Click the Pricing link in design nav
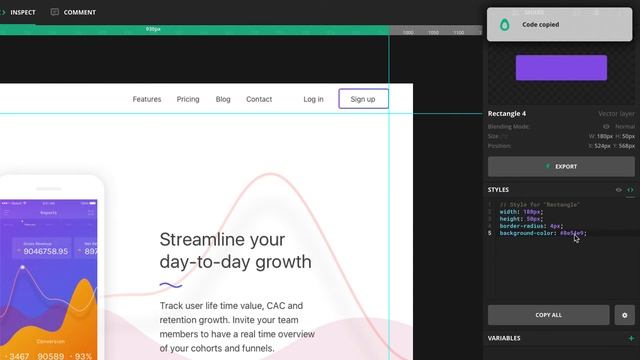The image size is (640, 360). click(x=188, y=99)
